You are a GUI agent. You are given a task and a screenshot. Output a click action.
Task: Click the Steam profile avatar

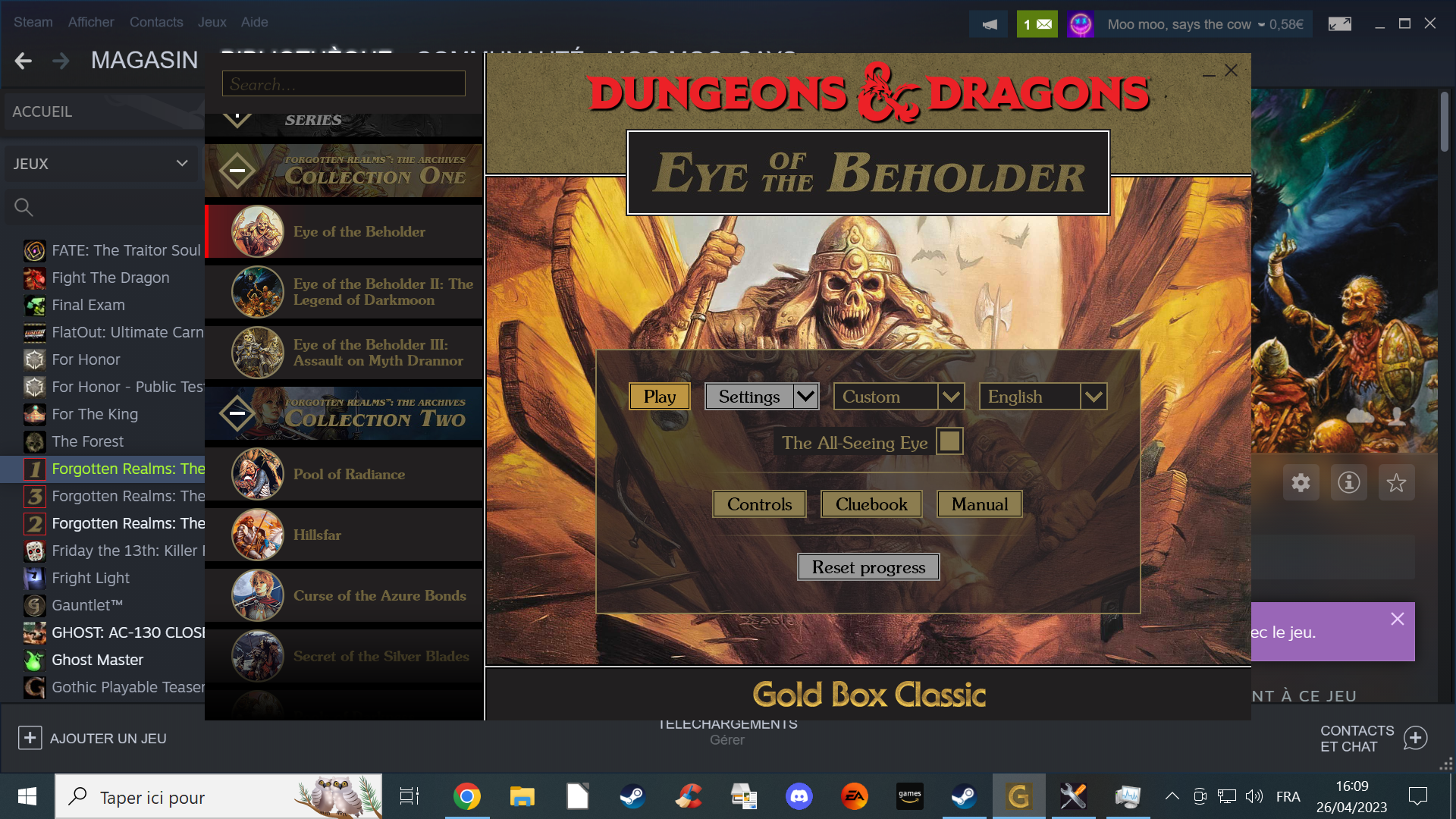tap(1081, 24)
